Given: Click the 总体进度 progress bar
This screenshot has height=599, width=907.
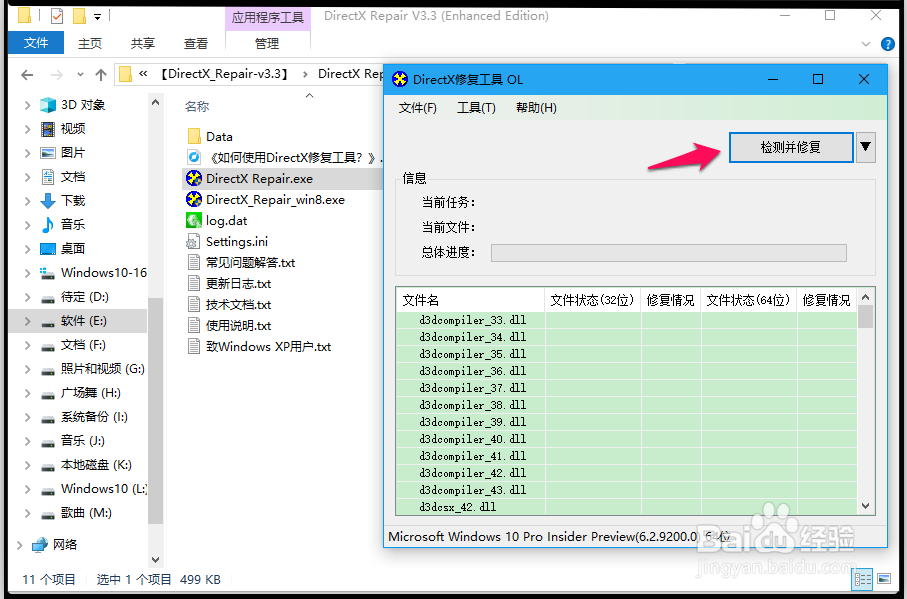Looking at the screenshot, I should pos(669,253).
